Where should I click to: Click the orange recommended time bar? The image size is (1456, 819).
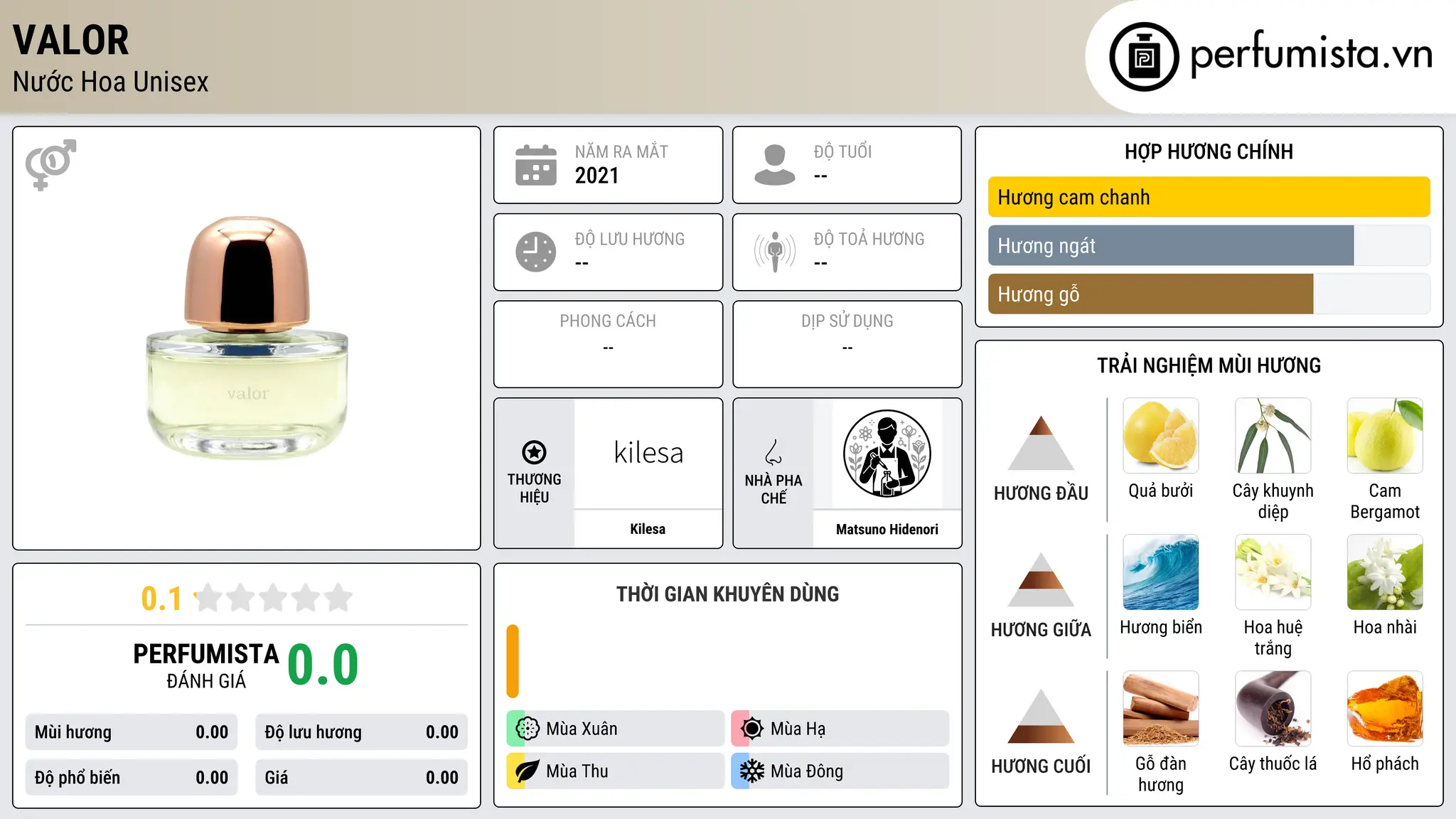coord(513,661)
